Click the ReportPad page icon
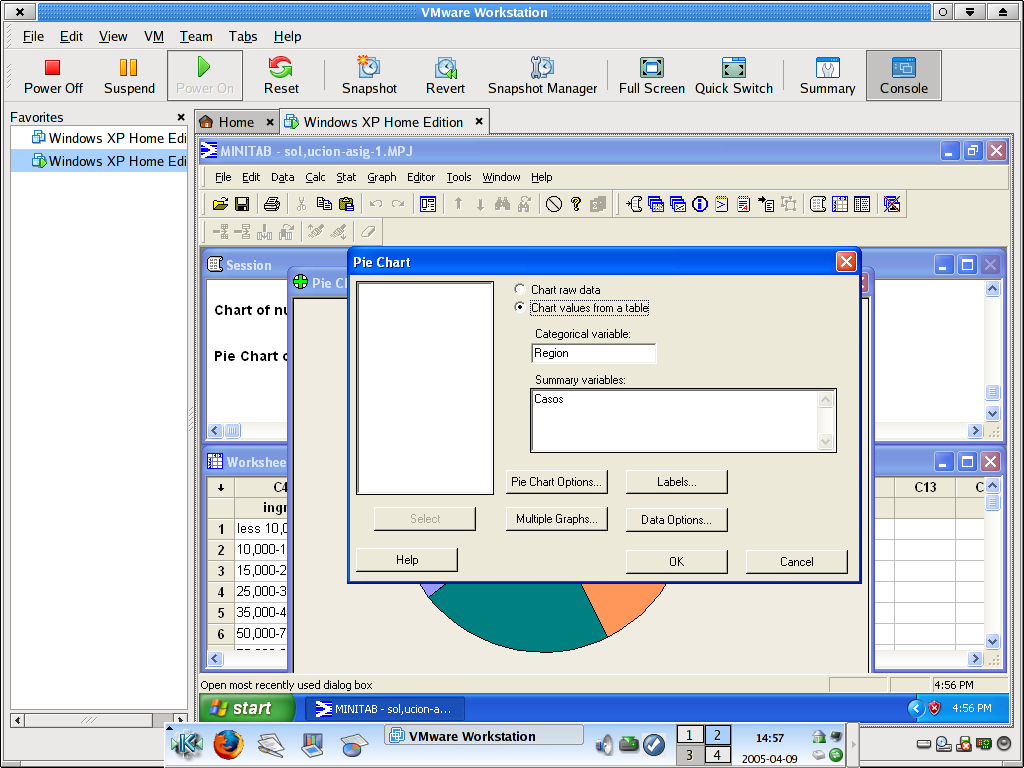The image size is (1024, 768). (743, 204)
